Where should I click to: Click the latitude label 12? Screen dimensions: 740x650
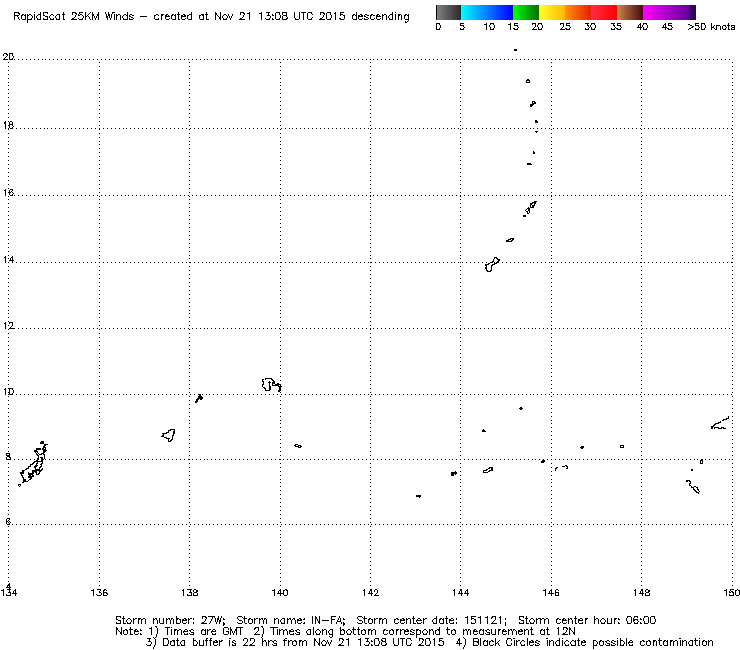click(x=8, y=326)
